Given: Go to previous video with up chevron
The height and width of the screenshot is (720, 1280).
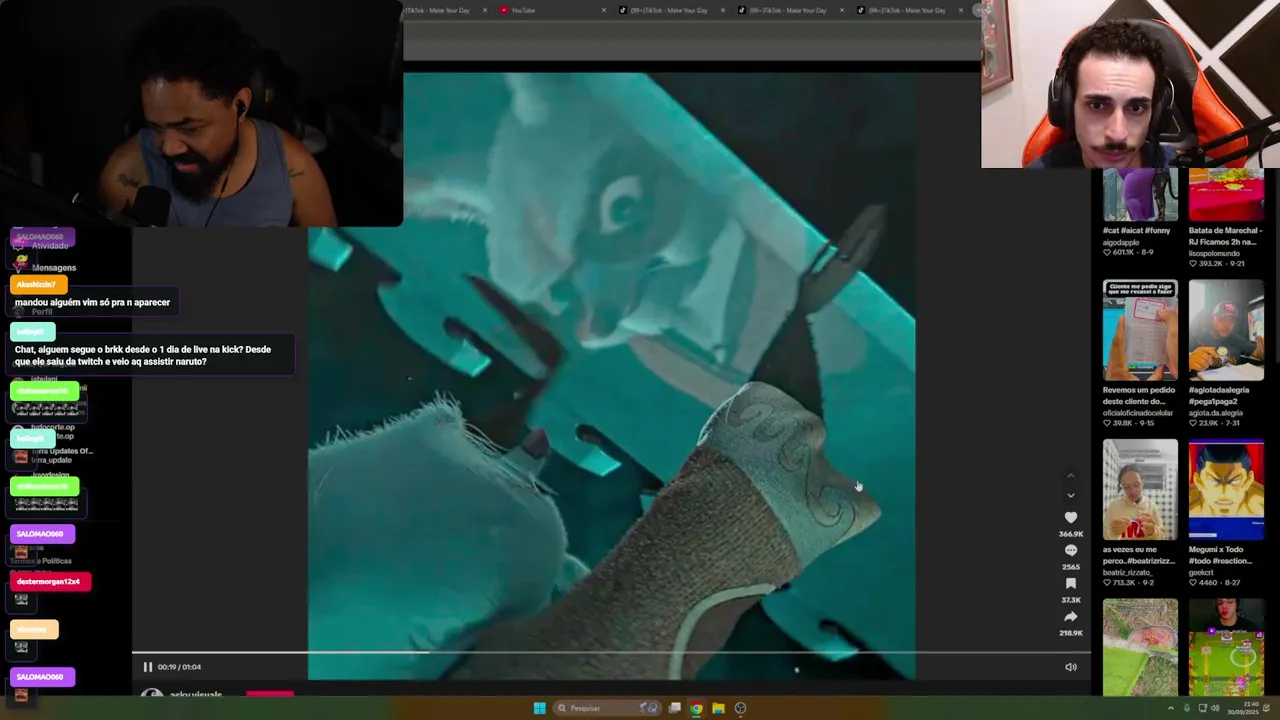Looking at the screenshot, I should coord(1070,476).
